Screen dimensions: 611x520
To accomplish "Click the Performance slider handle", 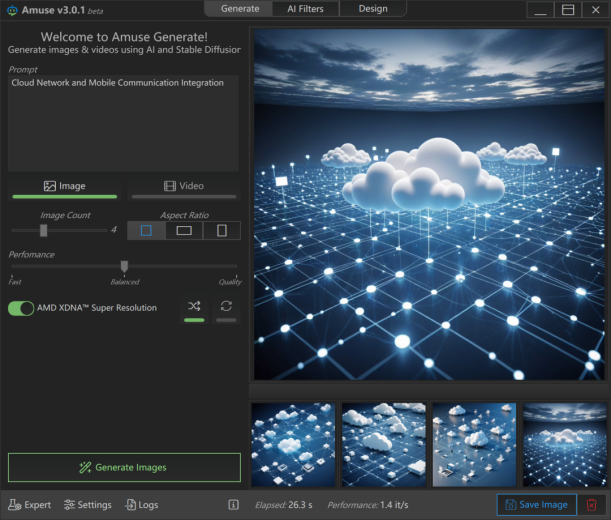I will 124,266.
